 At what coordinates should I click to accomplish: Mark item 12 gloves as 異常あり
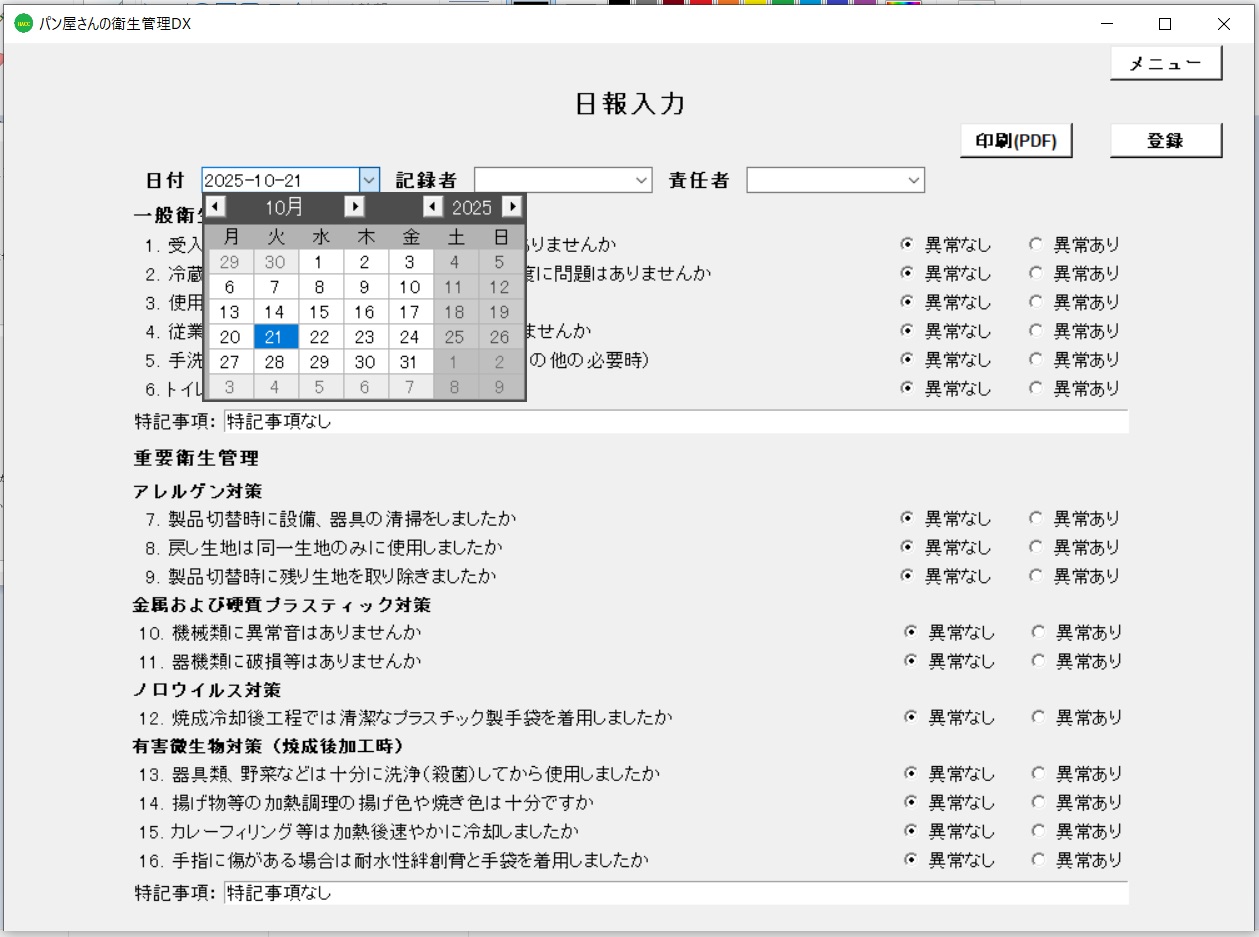[1038, 717]
